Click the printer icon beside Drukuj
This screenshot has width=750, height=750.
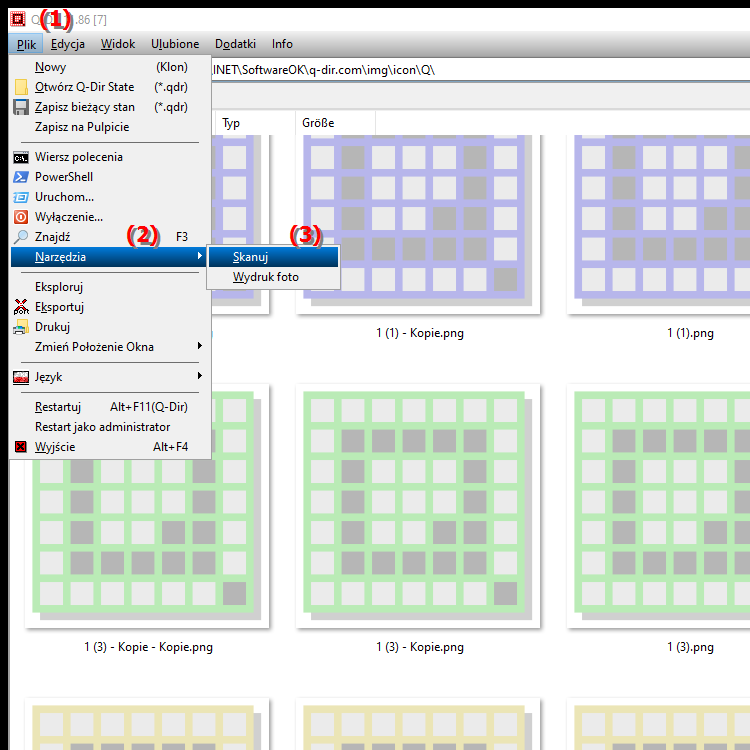21,327
